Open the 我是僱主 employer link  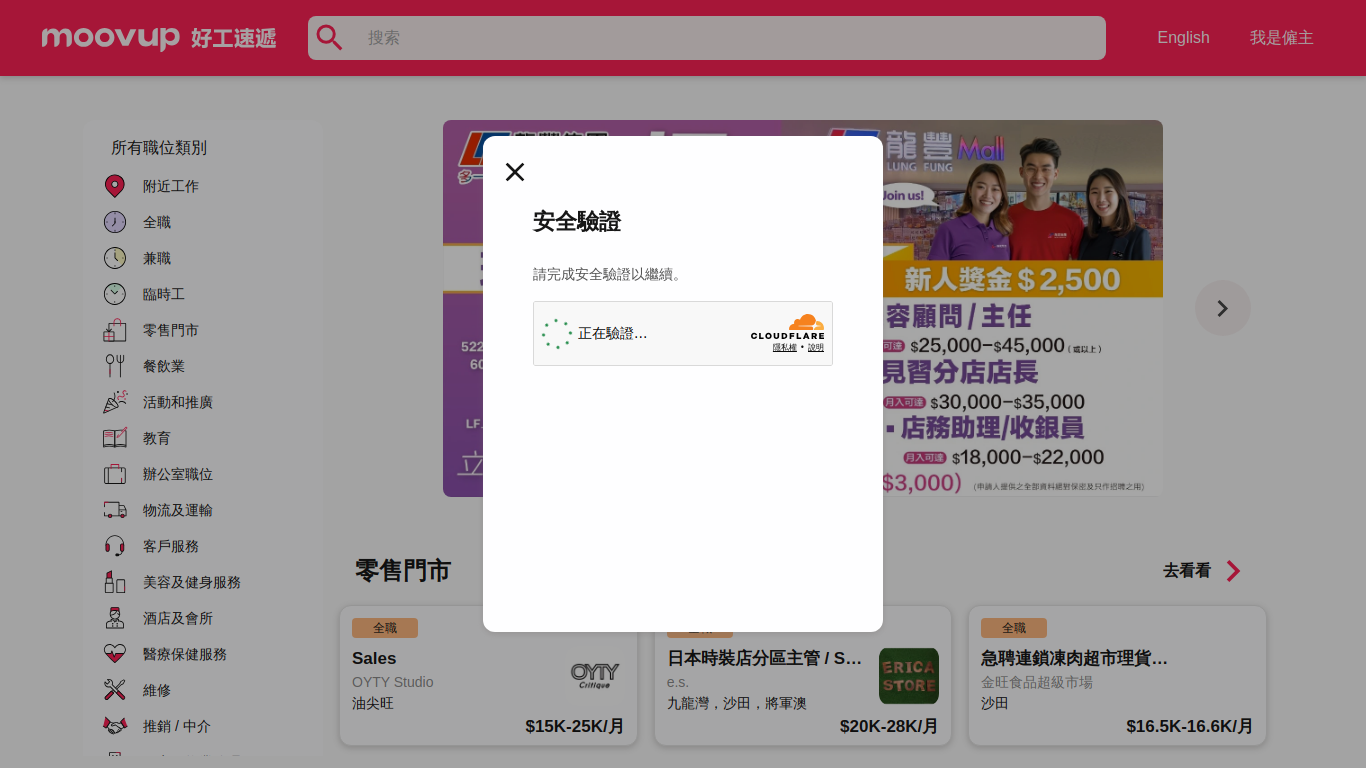point(1281,38)
